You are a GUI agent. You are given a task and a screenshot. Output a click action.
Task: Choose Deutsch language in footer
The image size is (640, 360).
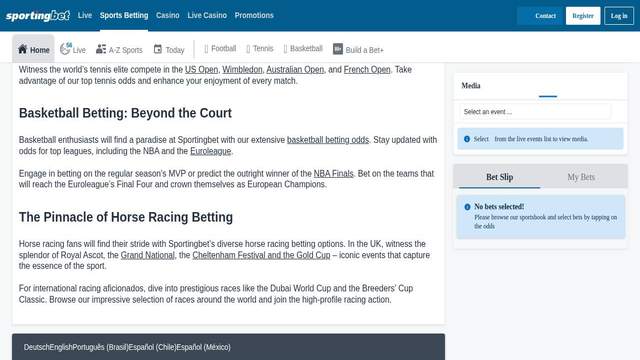click(x=36, y=347)
